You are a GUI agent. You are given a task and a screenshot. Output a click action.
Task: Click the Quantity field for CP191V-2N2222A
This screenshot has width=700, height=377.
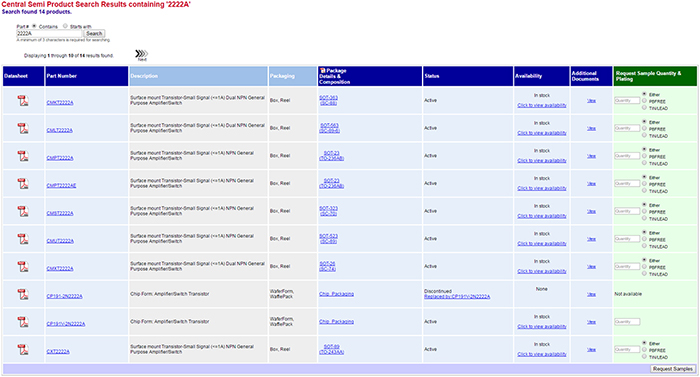tap(627, 322)
